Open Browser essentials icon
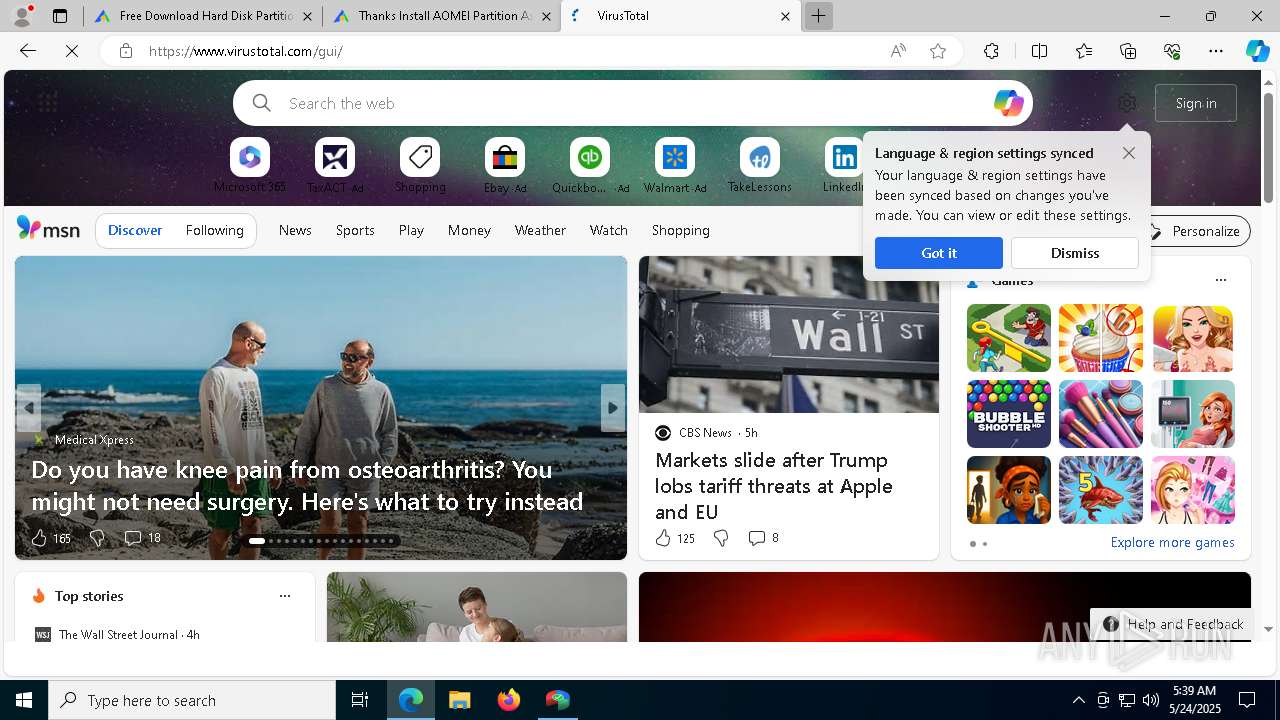 point(1172,51)
